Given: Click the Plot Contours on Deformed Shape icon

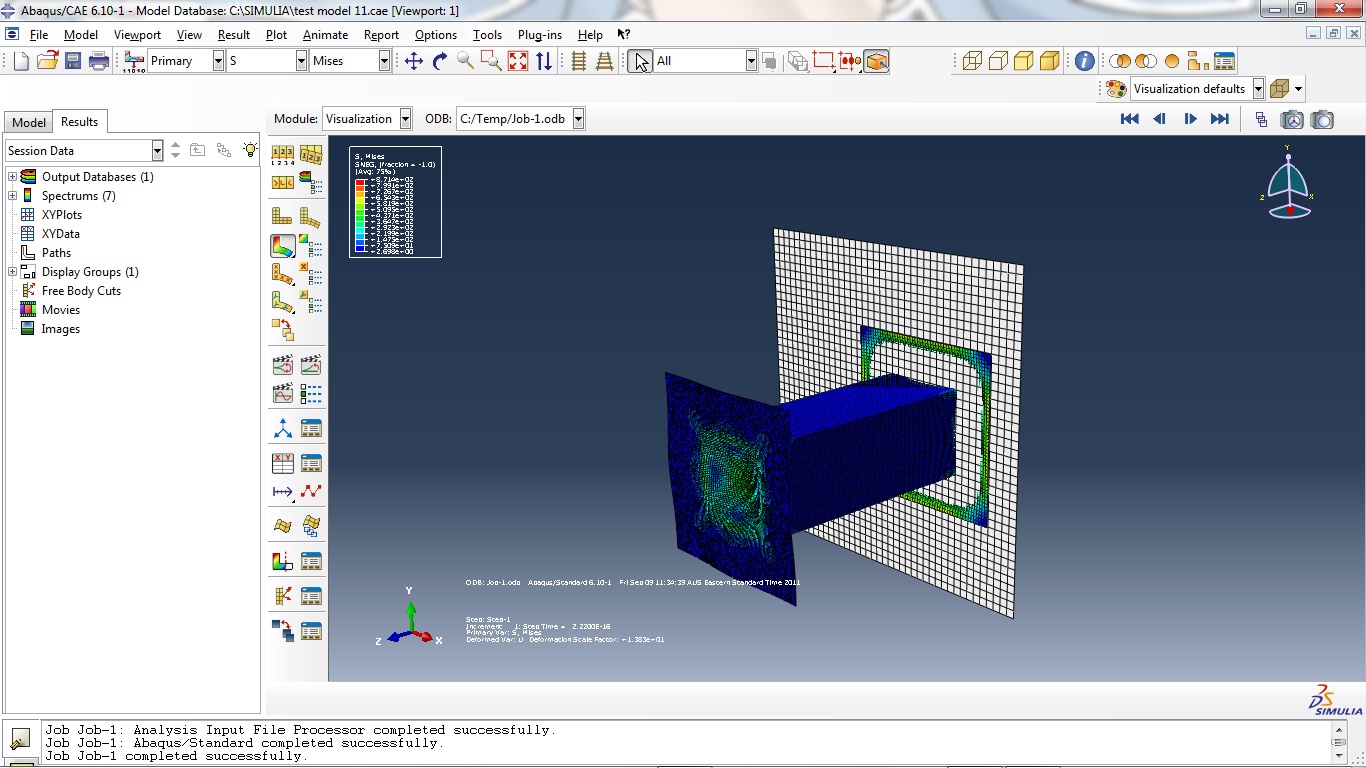Looking at the screenshot, I should click(283, 245).
